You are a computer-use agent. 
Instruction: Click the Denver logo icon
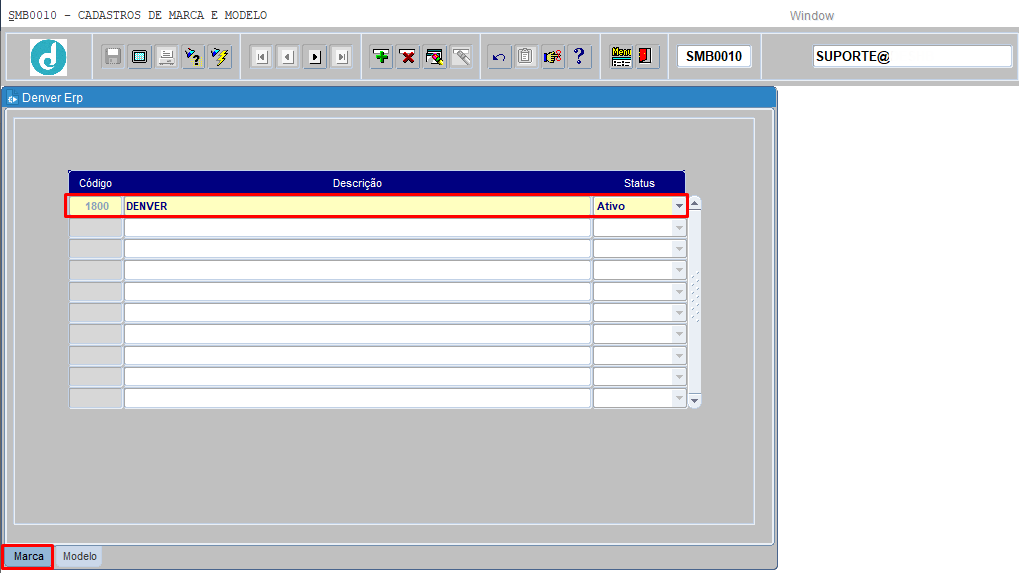coord(48,57)
